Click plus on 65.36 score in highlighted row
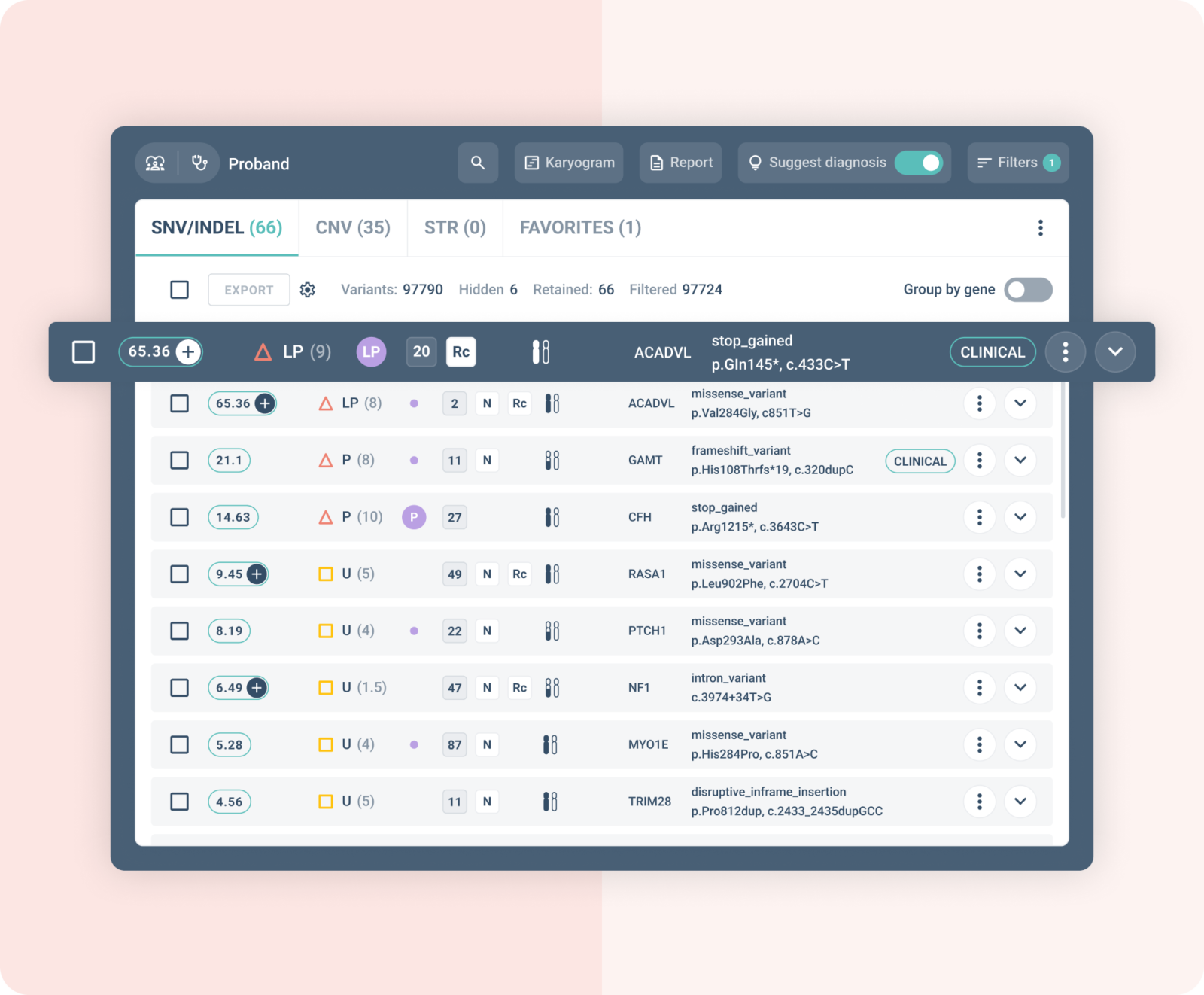The image size is (1204, 995). tap(188, 351)
